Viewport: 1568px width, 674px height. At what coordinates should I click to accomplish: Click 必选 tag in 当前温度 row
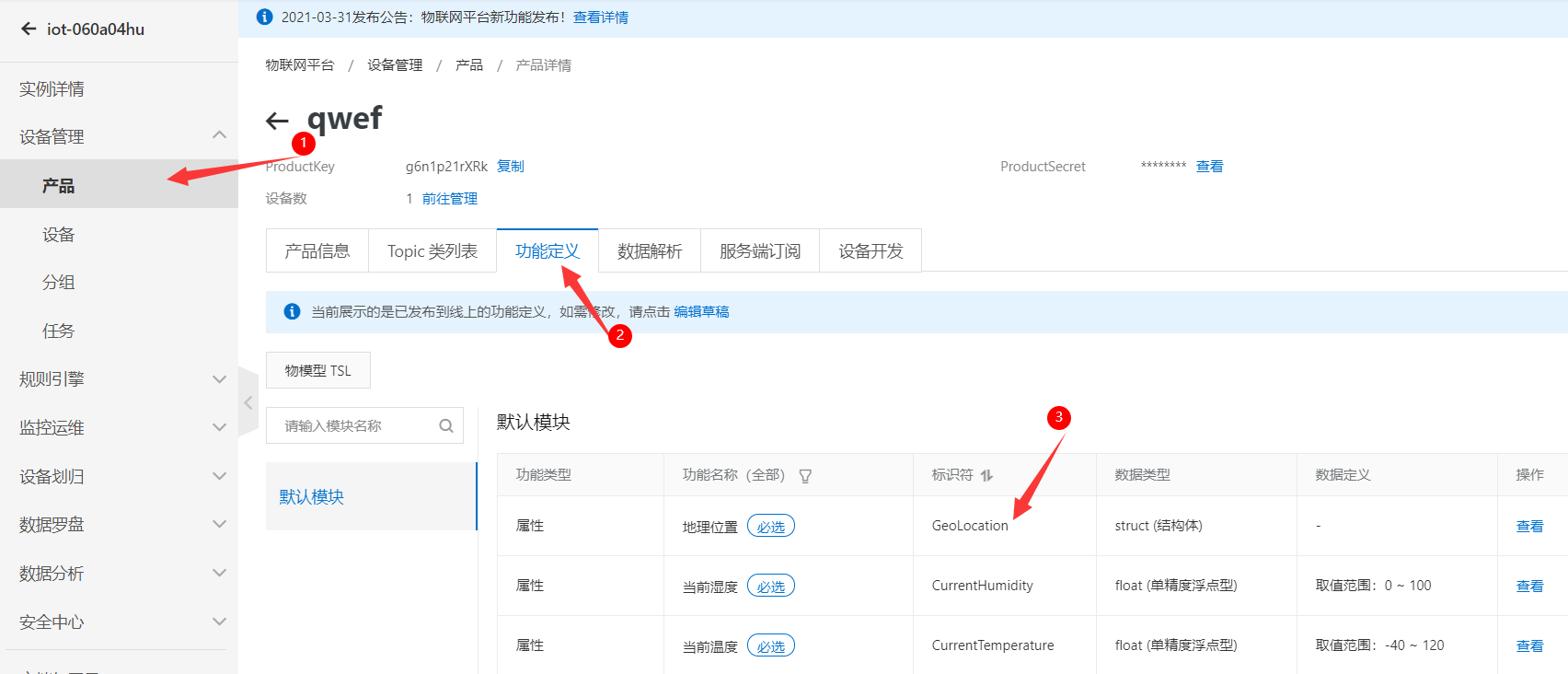(x=771, y=645)
